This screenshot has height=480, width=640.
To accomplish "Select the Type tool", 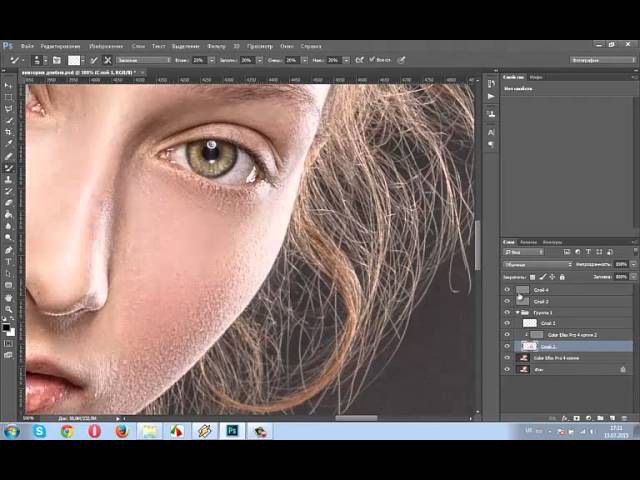I will tap(9, 261).
